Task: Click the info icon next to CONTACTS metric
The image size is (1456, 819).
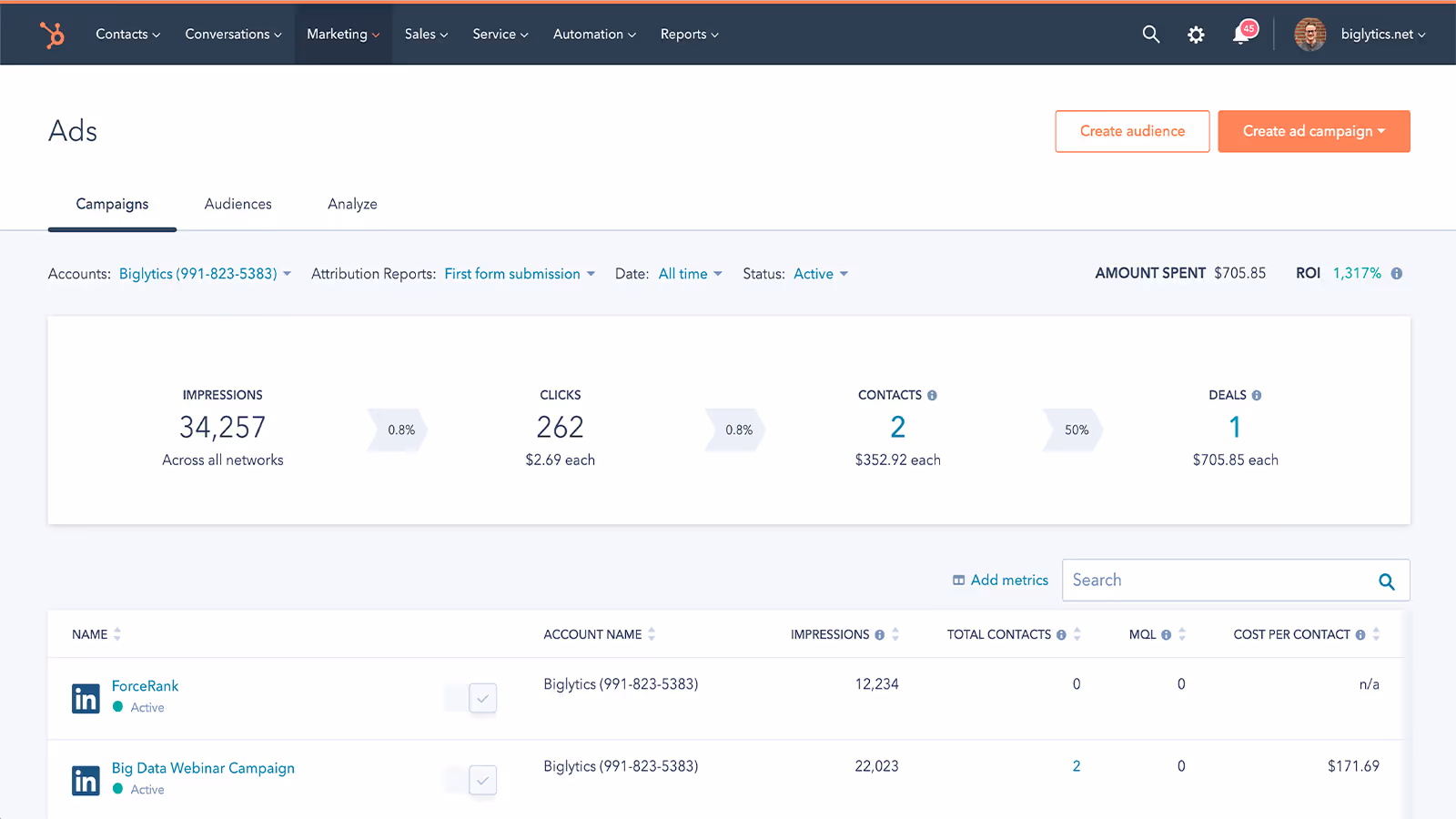Action: pyautogui.click(x=932, y=395)
